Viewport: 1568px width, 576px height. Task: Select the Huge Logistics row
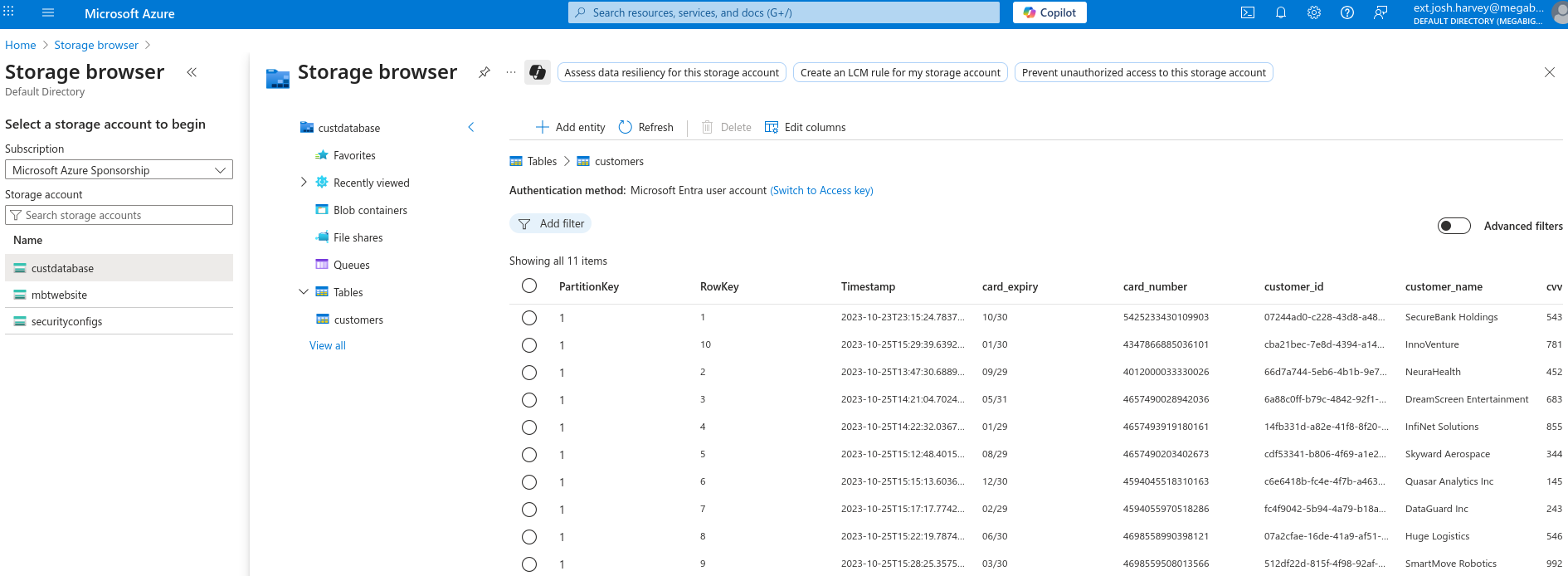click(529, 537)
